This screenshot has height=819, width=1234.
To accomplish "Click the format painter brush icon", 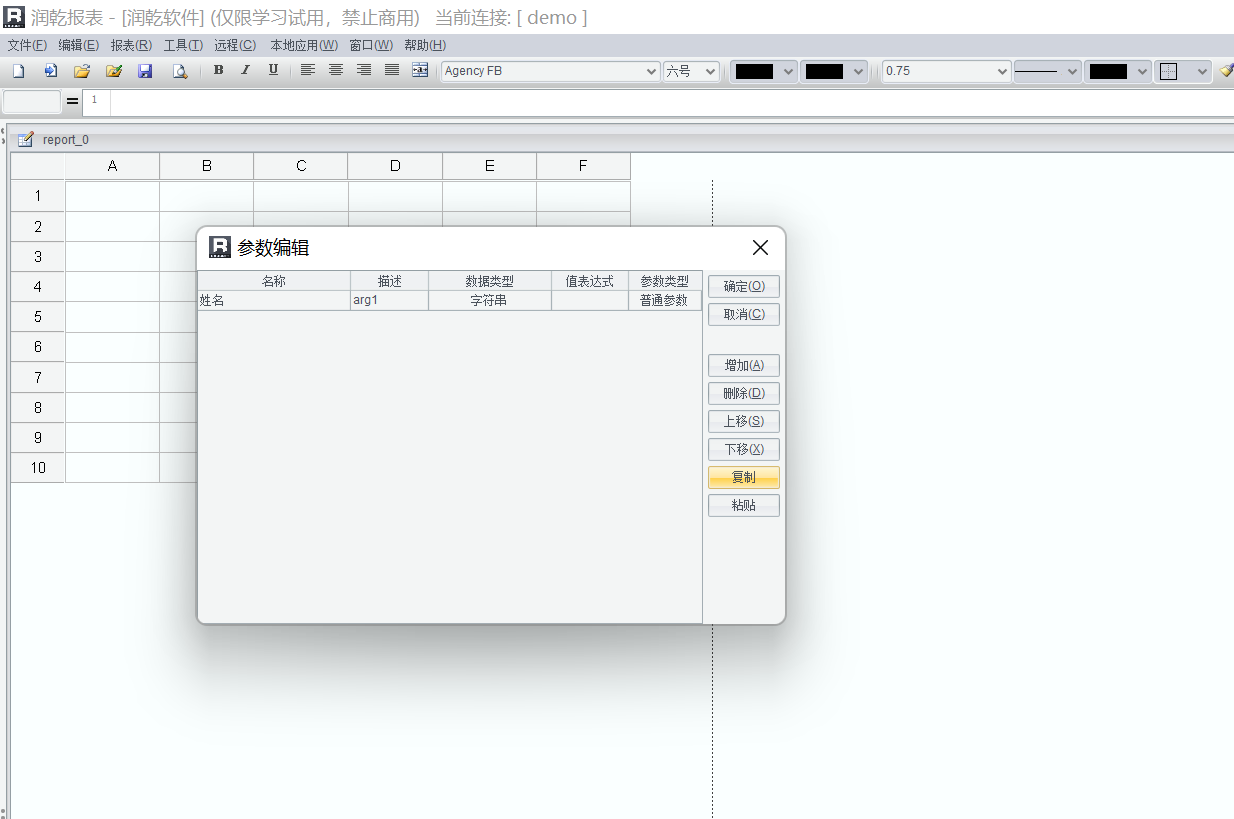I will pos(1226,71).
